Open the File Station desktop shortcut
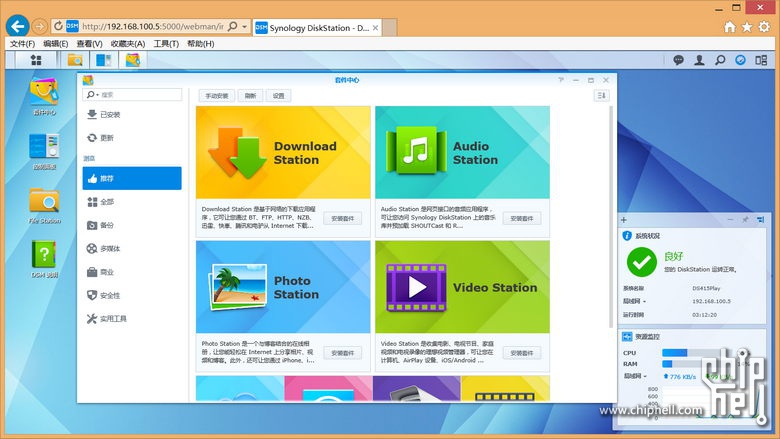The height and width of the screenshot is (439, 780). pyautogui.click(x=44, y=205)
